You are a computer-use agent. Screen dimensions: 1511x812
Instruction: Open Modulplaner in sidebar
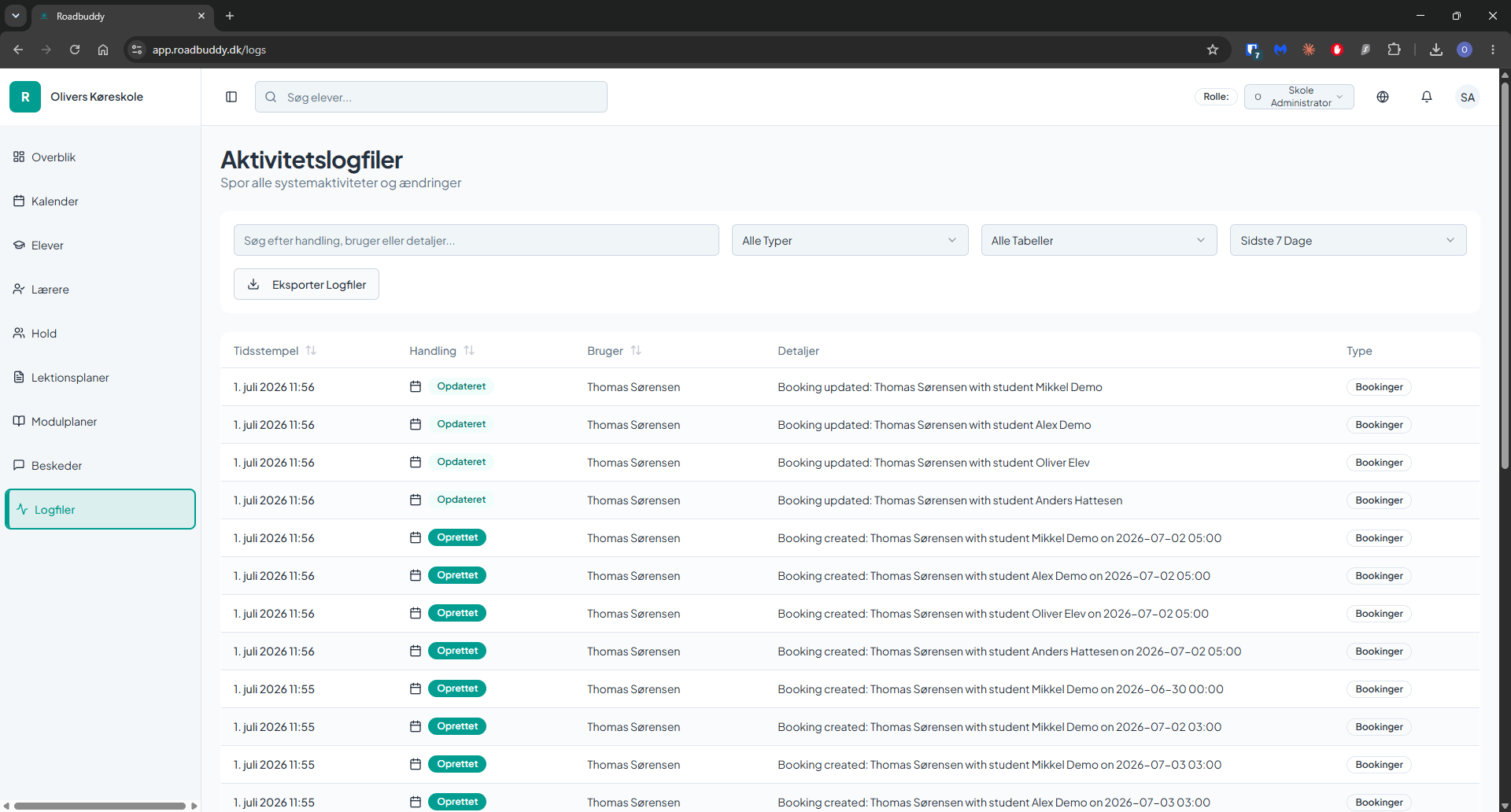click(100, 421)
